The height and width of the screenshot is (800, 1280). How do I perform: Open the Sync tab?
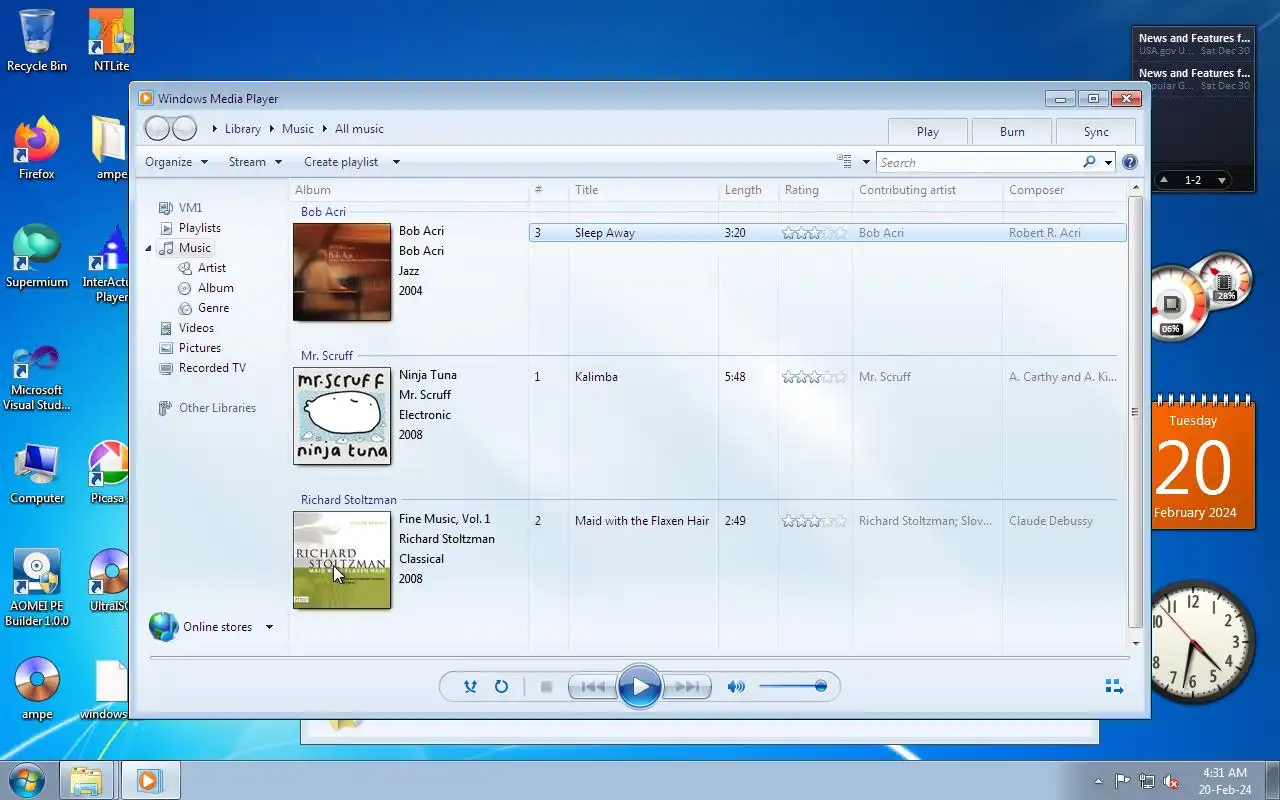[1096, 132]
